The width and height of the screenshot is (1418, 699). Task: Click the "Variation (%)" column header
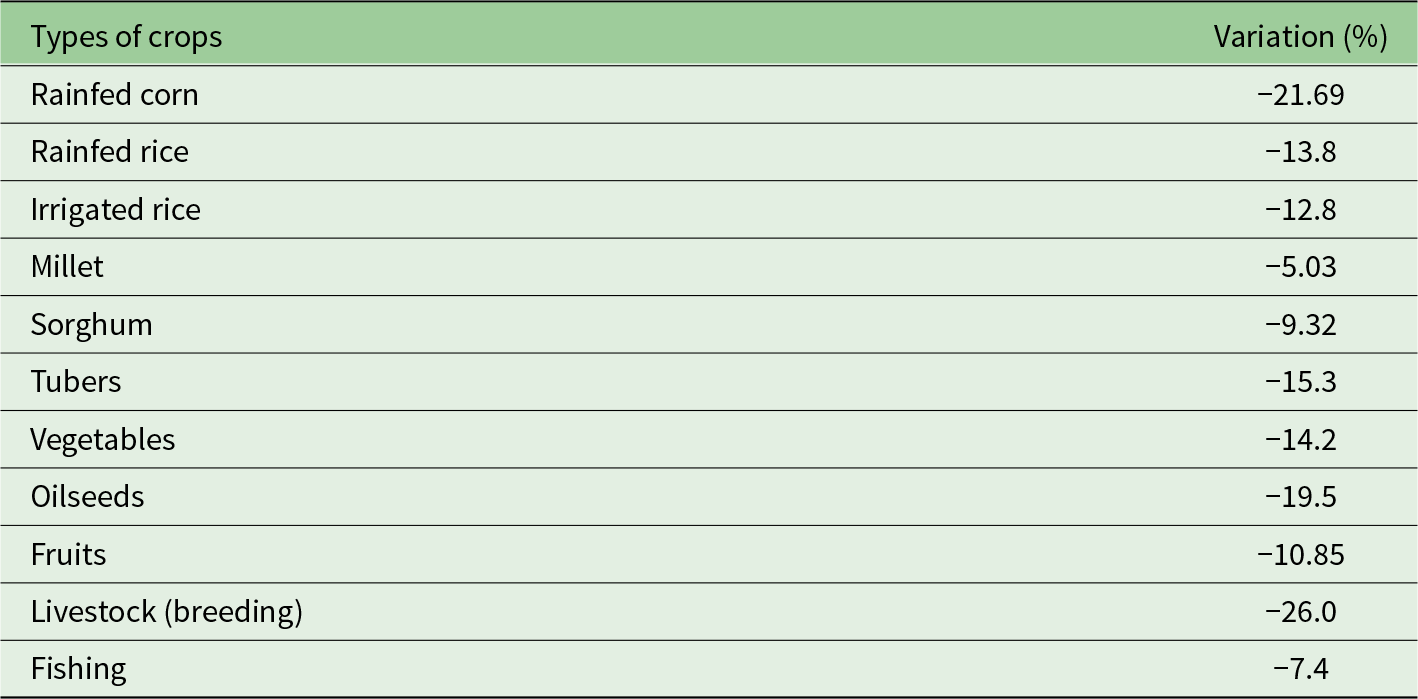[x=1300, y=38]
